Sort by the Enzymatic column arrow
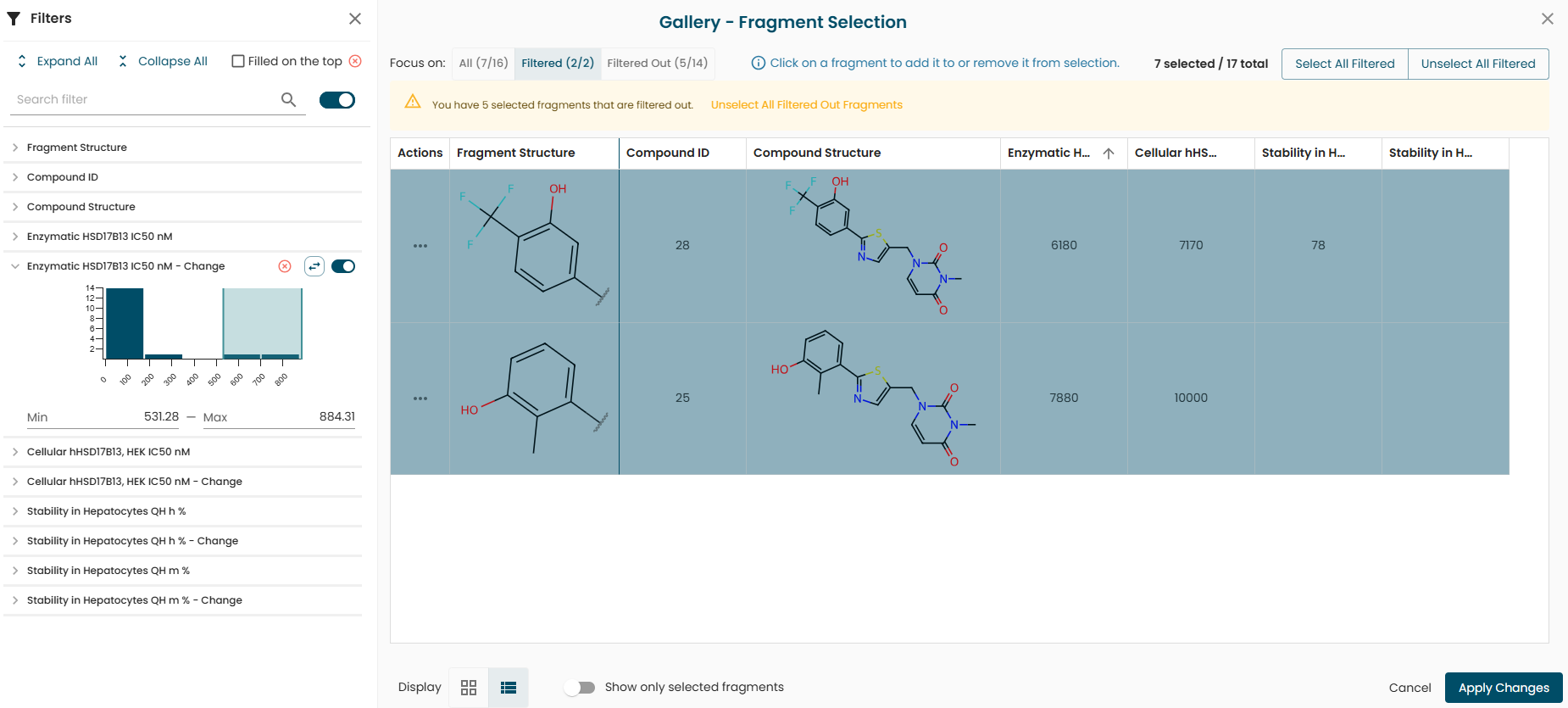This screenshot has height=708, width=1568. click(1109, 153)
